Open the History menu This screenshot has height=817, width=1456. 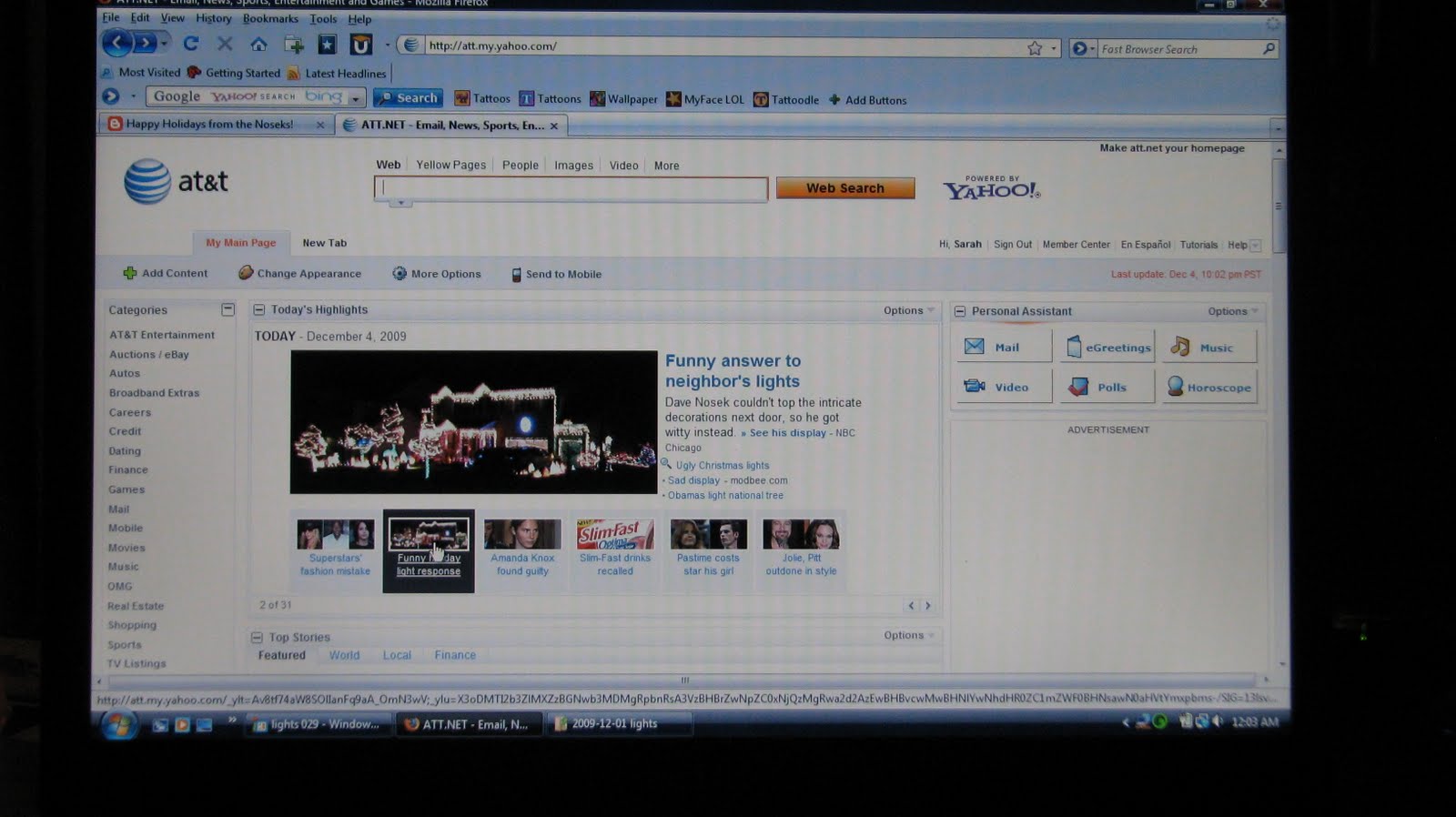coord(214,18)
